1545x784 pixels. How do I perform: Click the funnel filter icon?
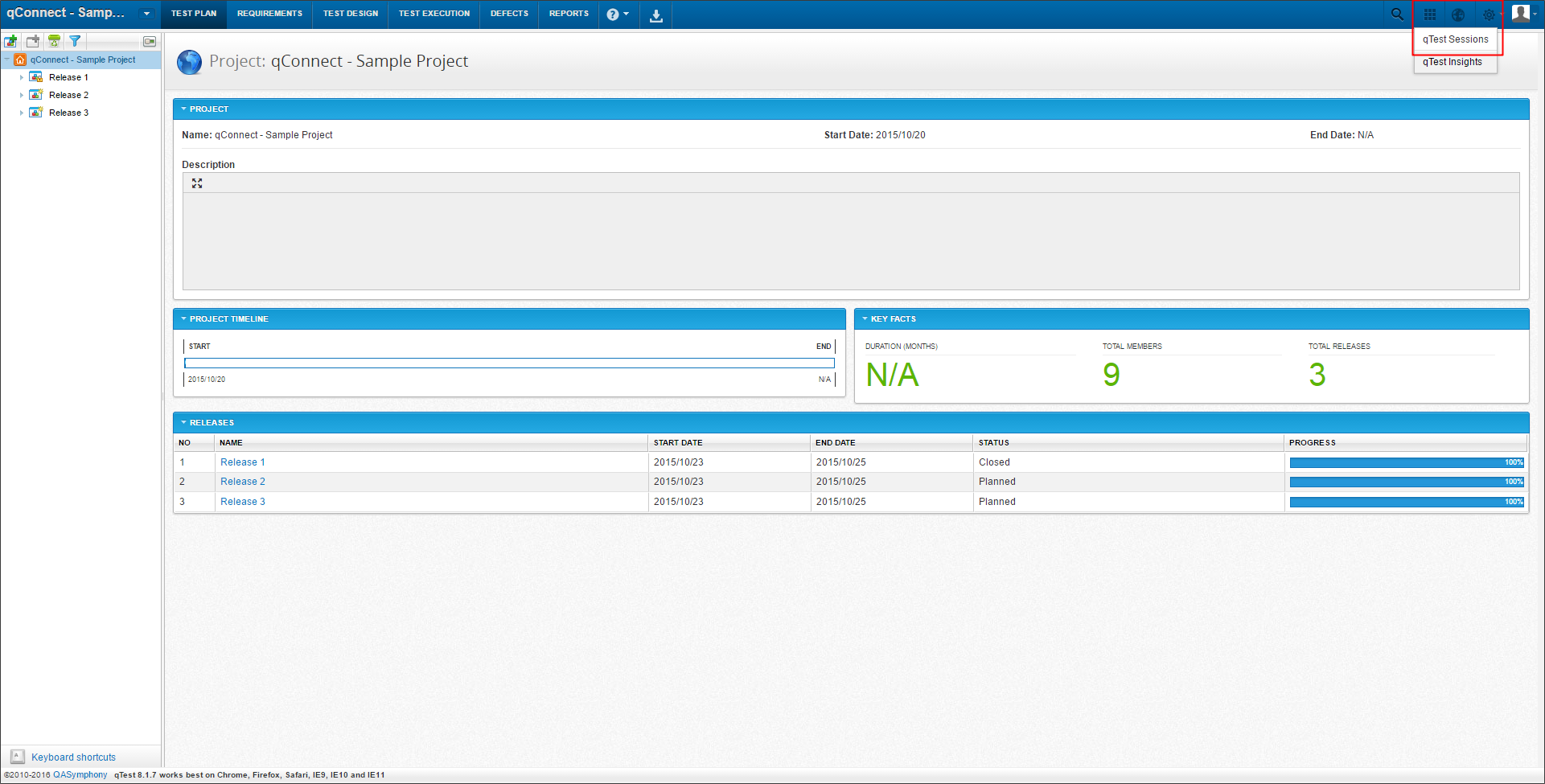pyautogui.click(x=75, y=41)
